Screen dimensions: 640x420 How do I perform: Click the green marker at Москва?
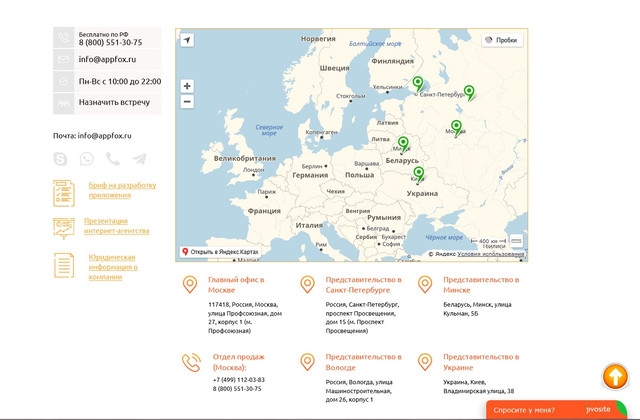point(456,128)
